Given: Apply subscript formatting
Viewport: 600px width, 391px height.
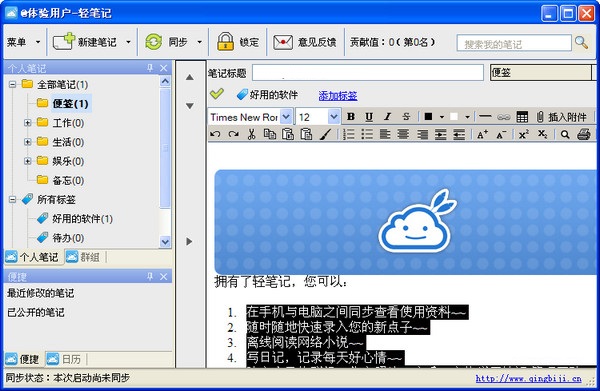Looking at the screenshot, I should click(542, 134).
